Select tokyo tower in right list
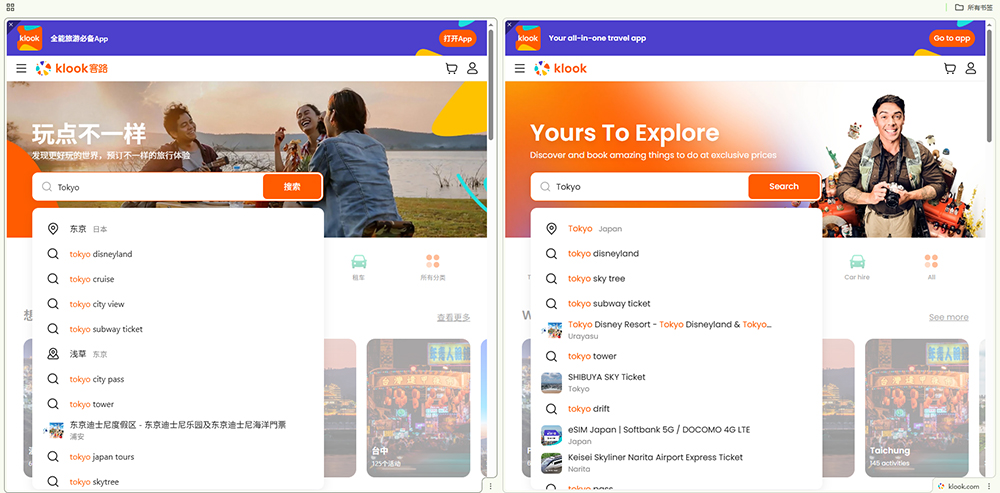 click(x=676, y=356)
